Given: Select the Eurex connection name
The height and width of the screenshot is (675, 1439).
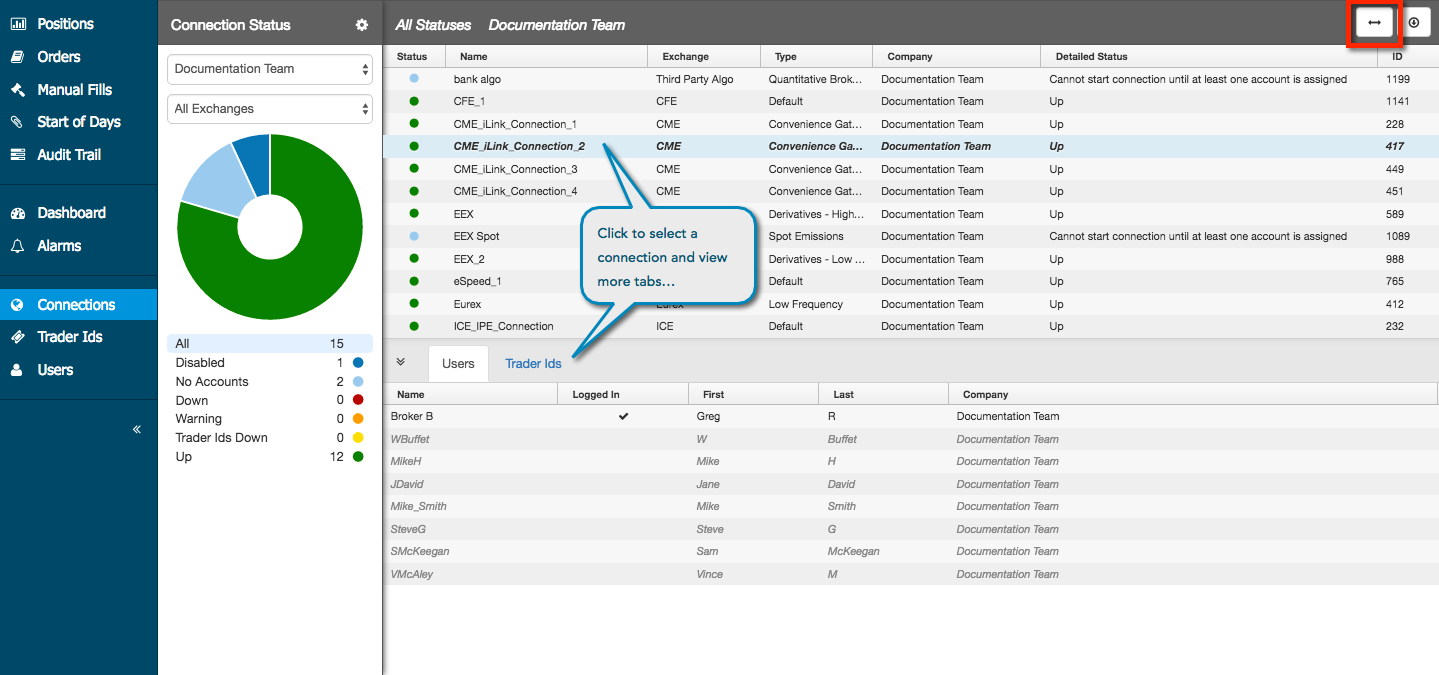Looking at the screenshot, I should 467,304.
